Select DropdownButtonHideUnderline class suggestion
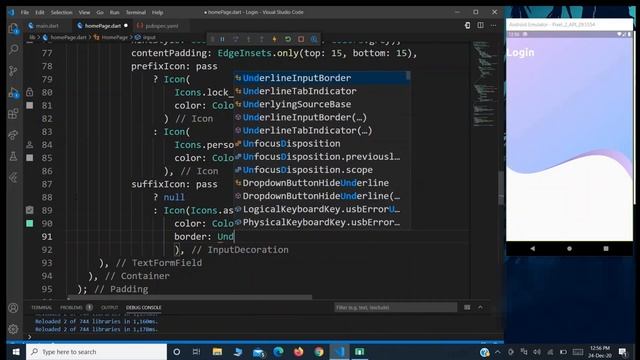The width and height of the screenshot is (640, 360). [x=322, y=183]
